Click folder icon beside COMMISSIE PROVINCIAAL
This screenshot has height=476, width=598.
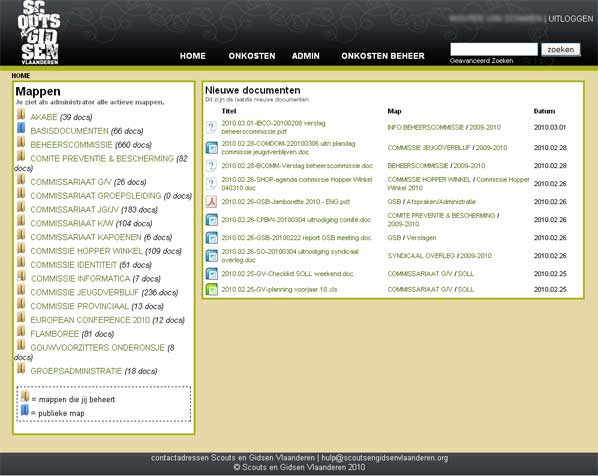coord(21,303)
